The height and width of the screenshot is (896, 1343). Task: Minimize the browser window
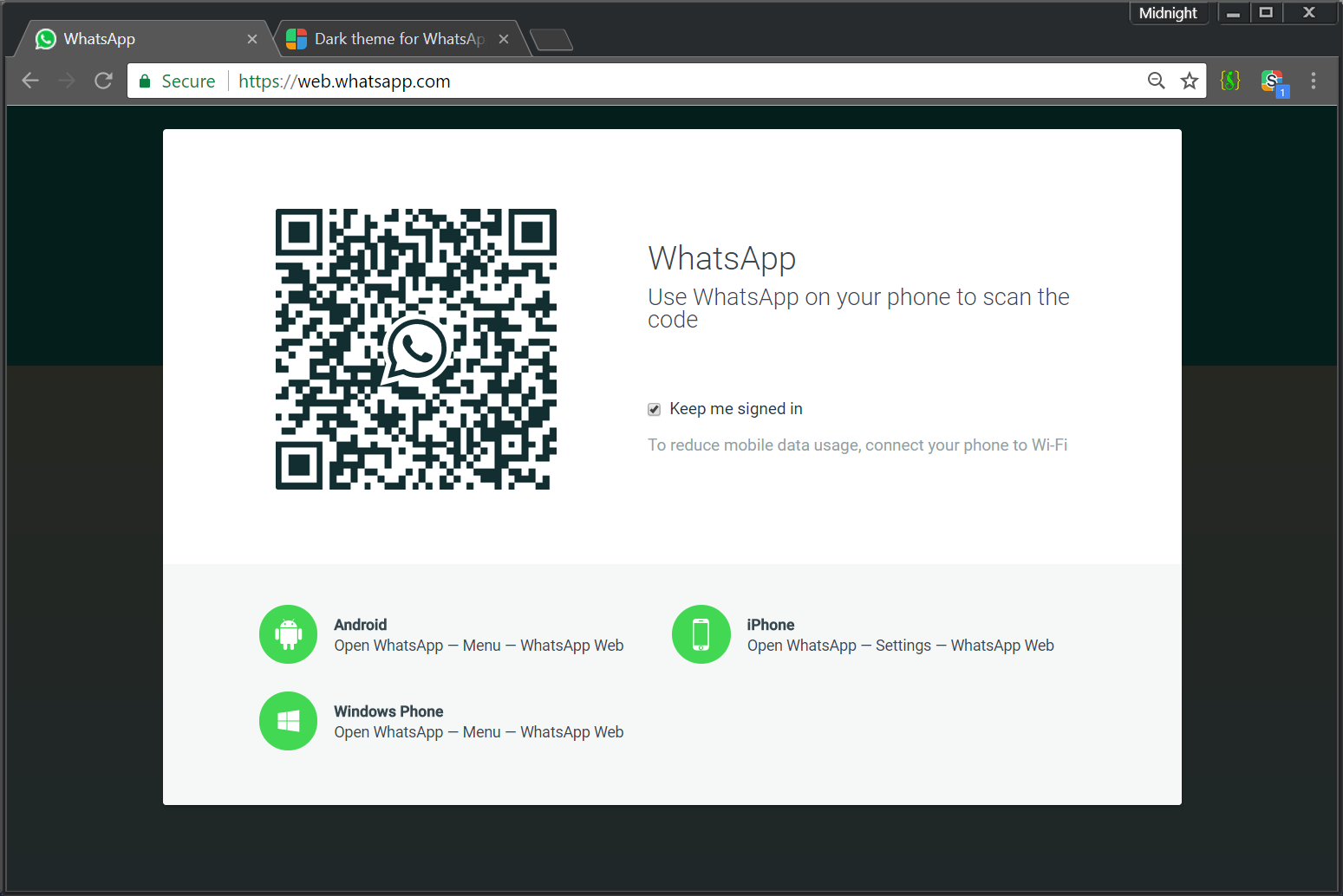[1234, 13]
